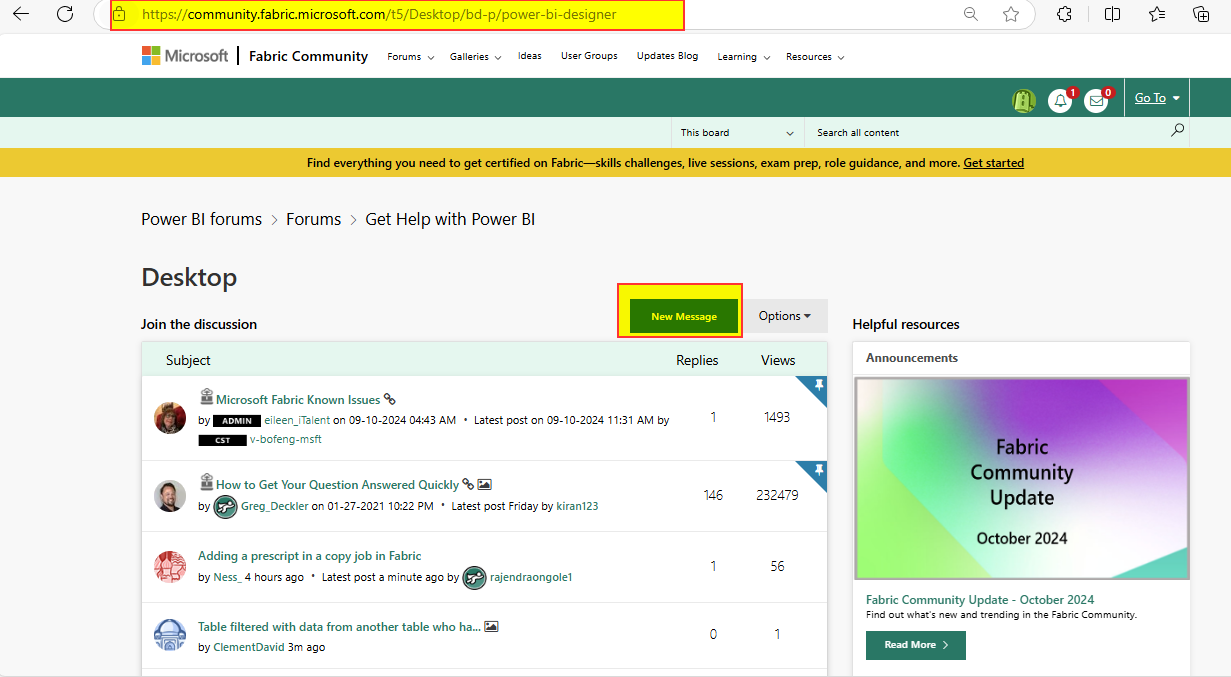Open the This board search scope dropdown
The image size is (1231, 677).
point(738,132)
